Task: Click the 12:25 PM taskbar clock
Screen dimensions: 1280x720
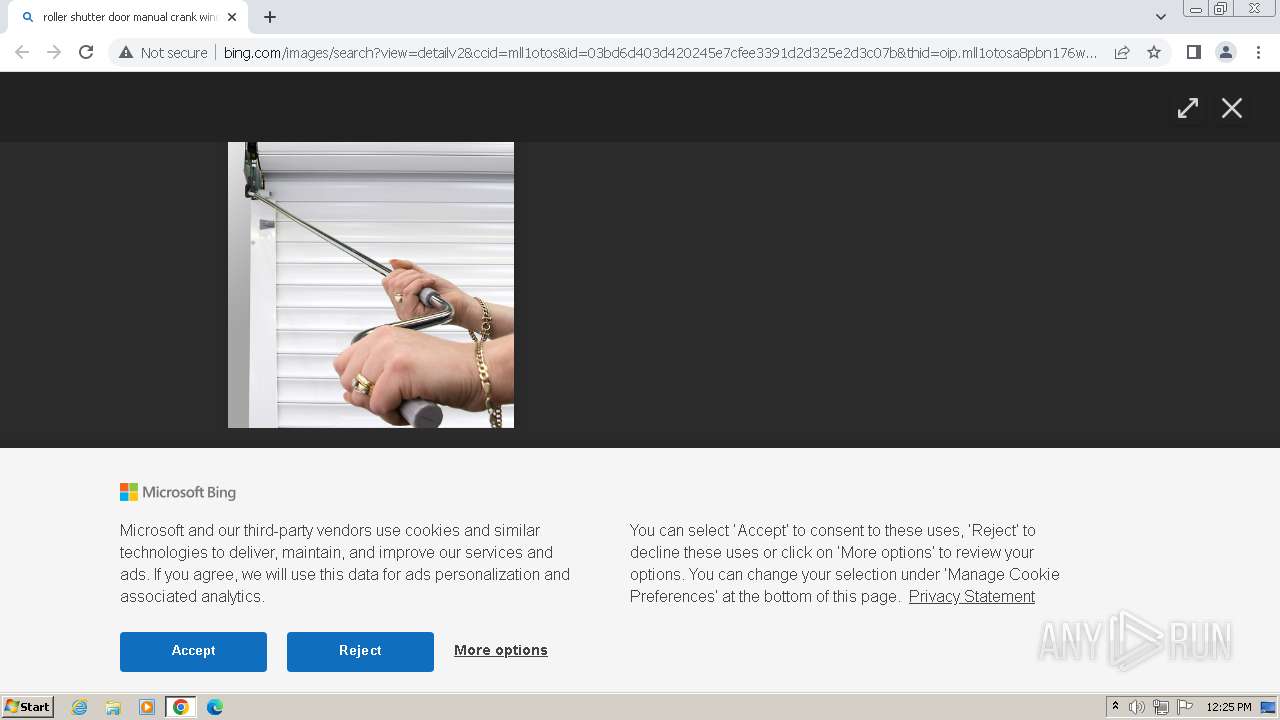Action: 1229,707
